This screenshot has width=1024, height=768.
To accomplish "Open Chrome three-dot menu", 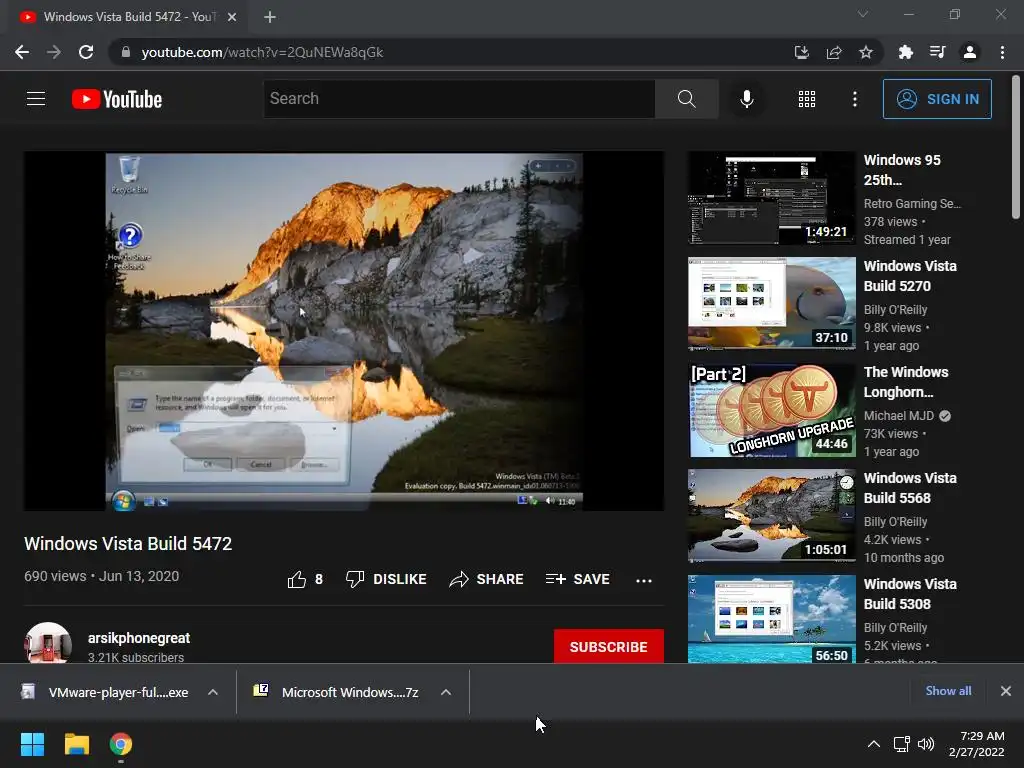I will click(x=1002, y=52).
